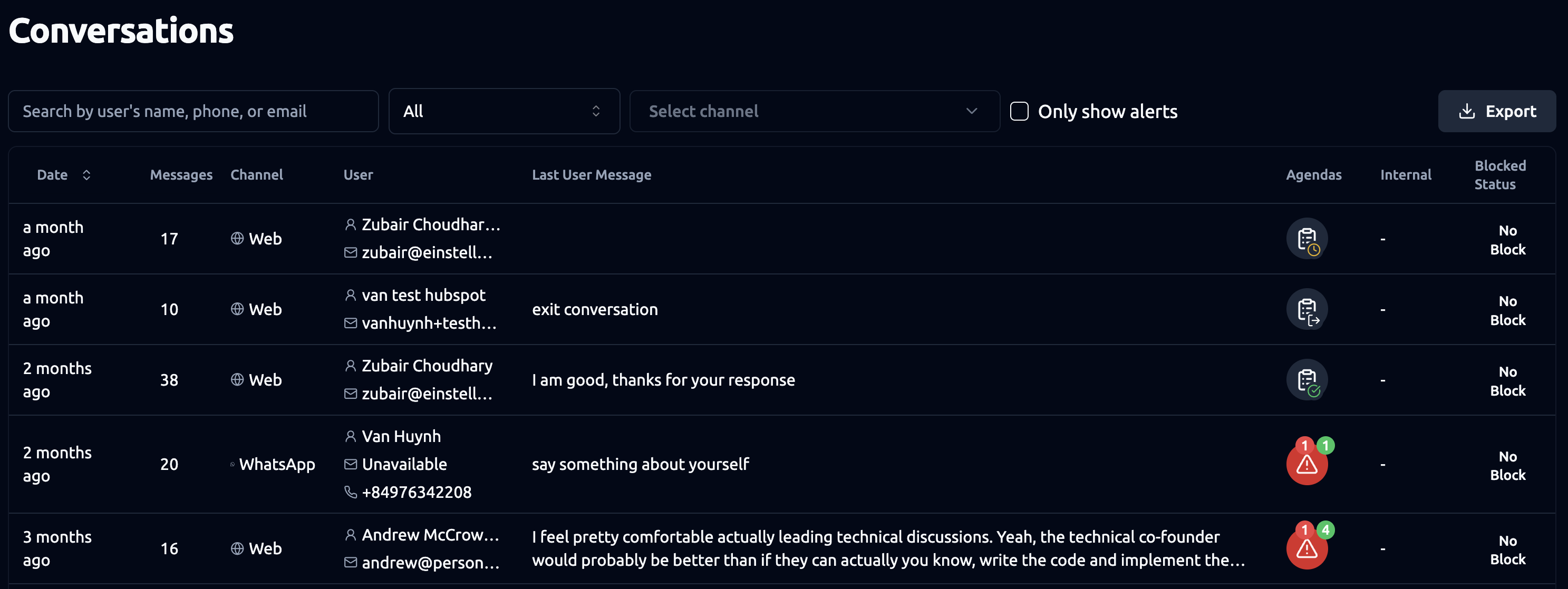Open red alert icon for Andrew McCrow
The height and width of the screenshot is (589, 1568).
tap(1306, 549)
